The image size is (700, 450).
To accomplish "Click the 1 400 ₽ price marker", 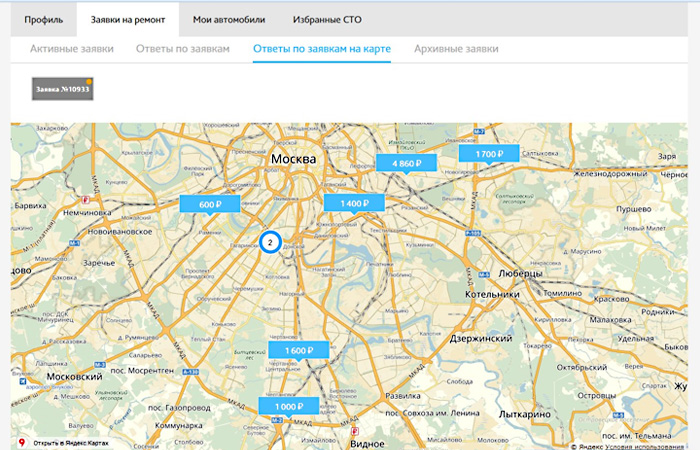I will pyautogui.click(x=354, y=203).
